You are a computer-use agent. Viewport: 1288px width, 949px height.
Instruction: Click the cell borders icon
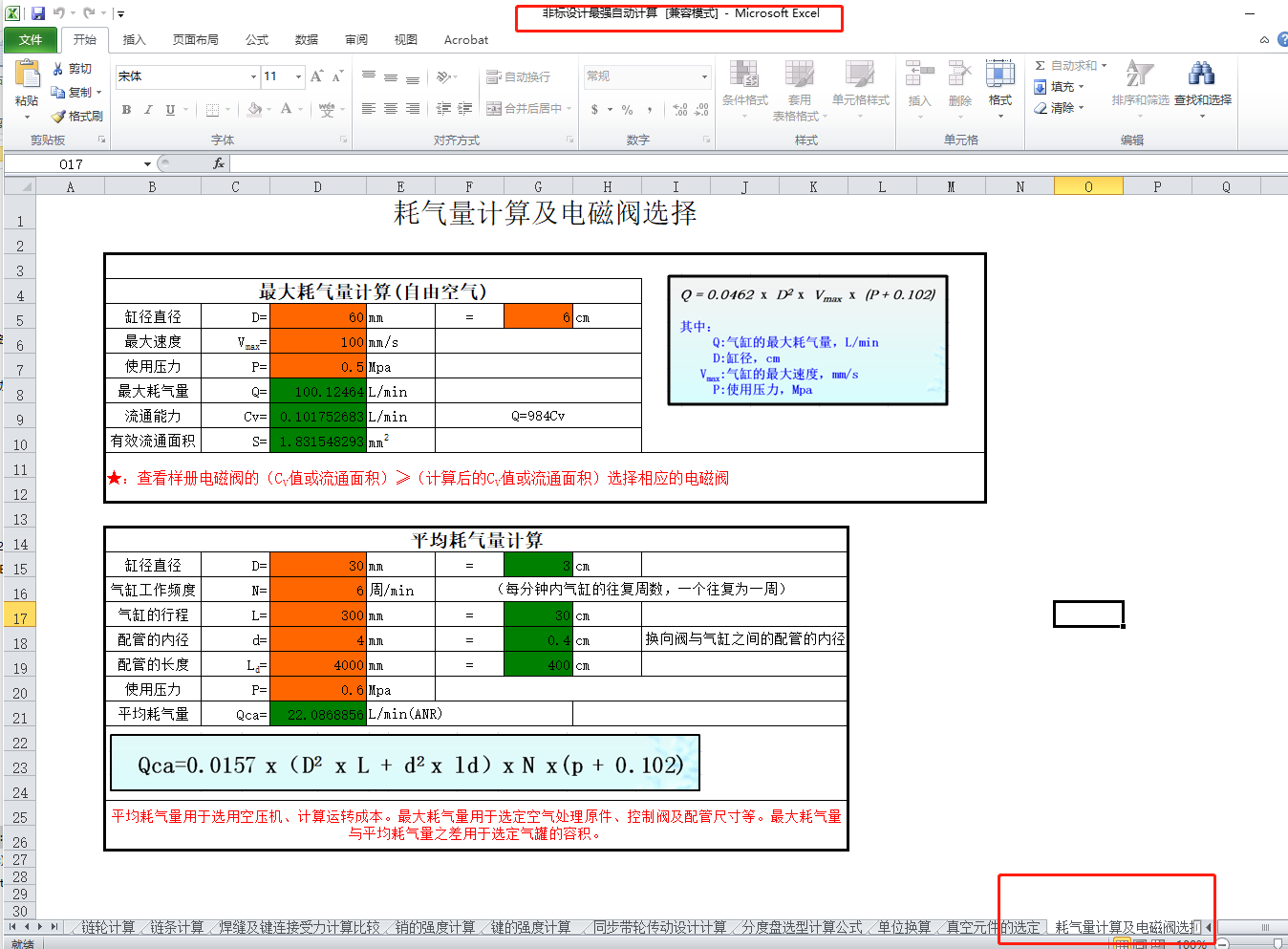[x=213, y=110]
